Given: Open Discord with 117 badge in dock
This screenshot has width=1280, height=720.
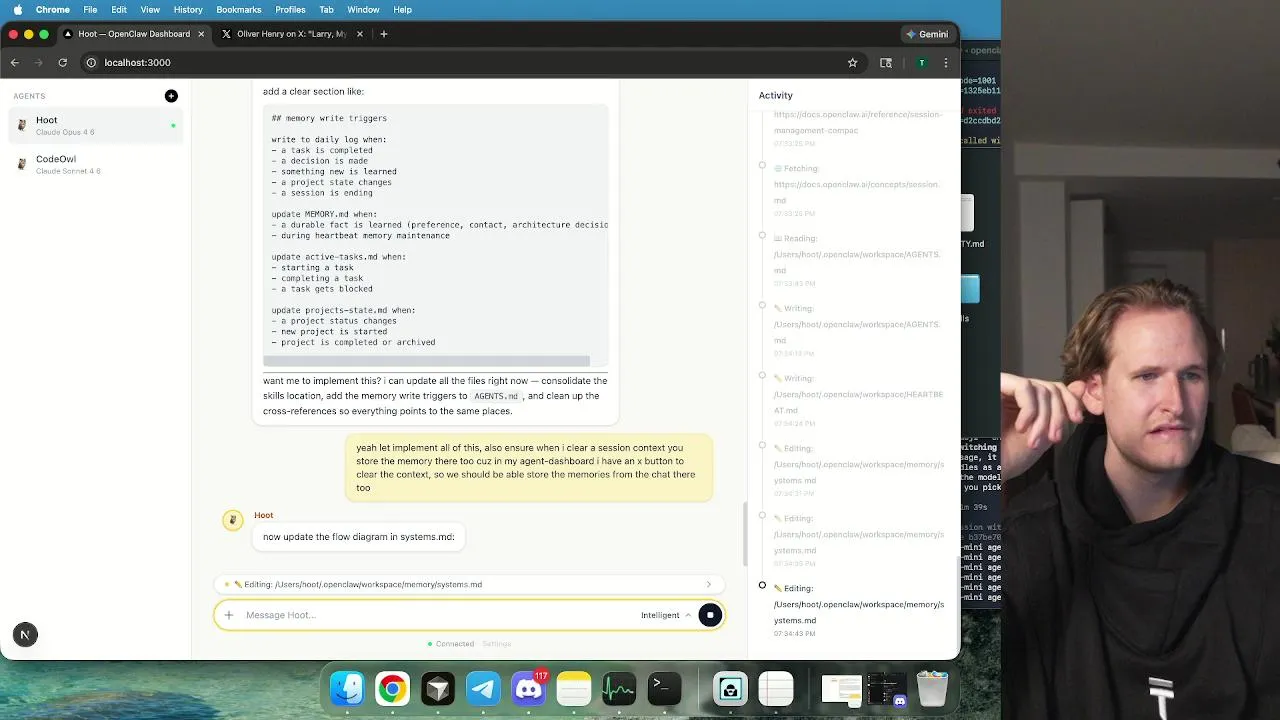Looking at the screenshot, I should (x=528, y=689).
